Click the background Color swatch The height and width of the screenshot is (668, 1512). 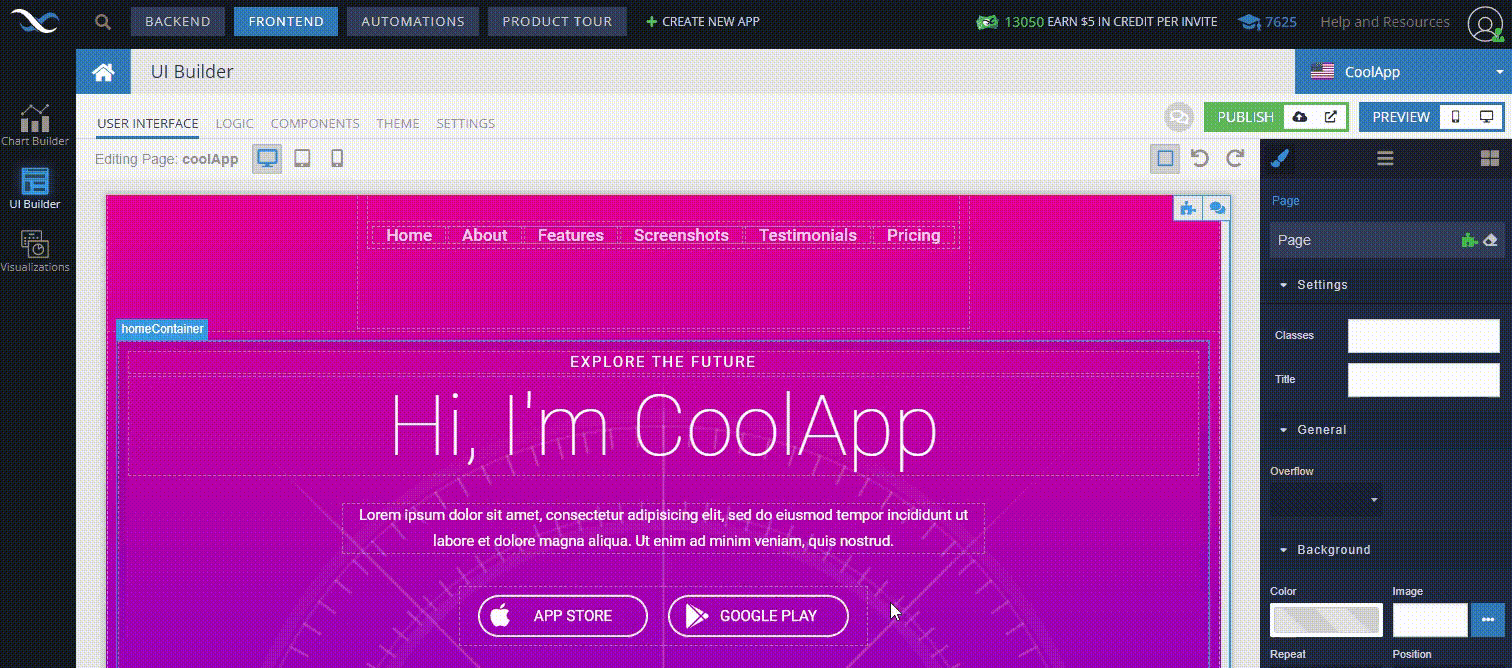(1326, 620)
